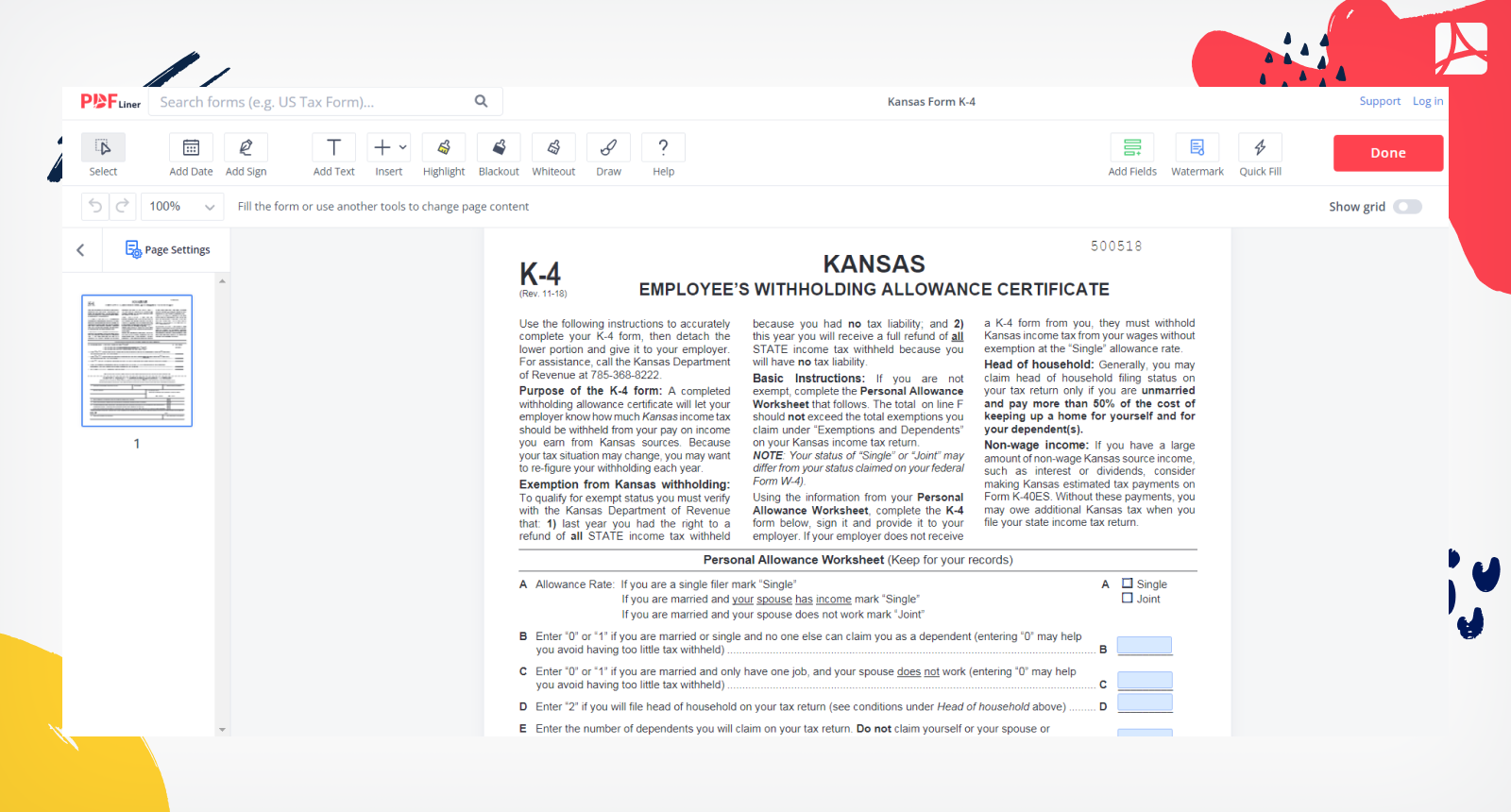
Task: Pick the Whiteout tool
Action: [x=553, y=148]
